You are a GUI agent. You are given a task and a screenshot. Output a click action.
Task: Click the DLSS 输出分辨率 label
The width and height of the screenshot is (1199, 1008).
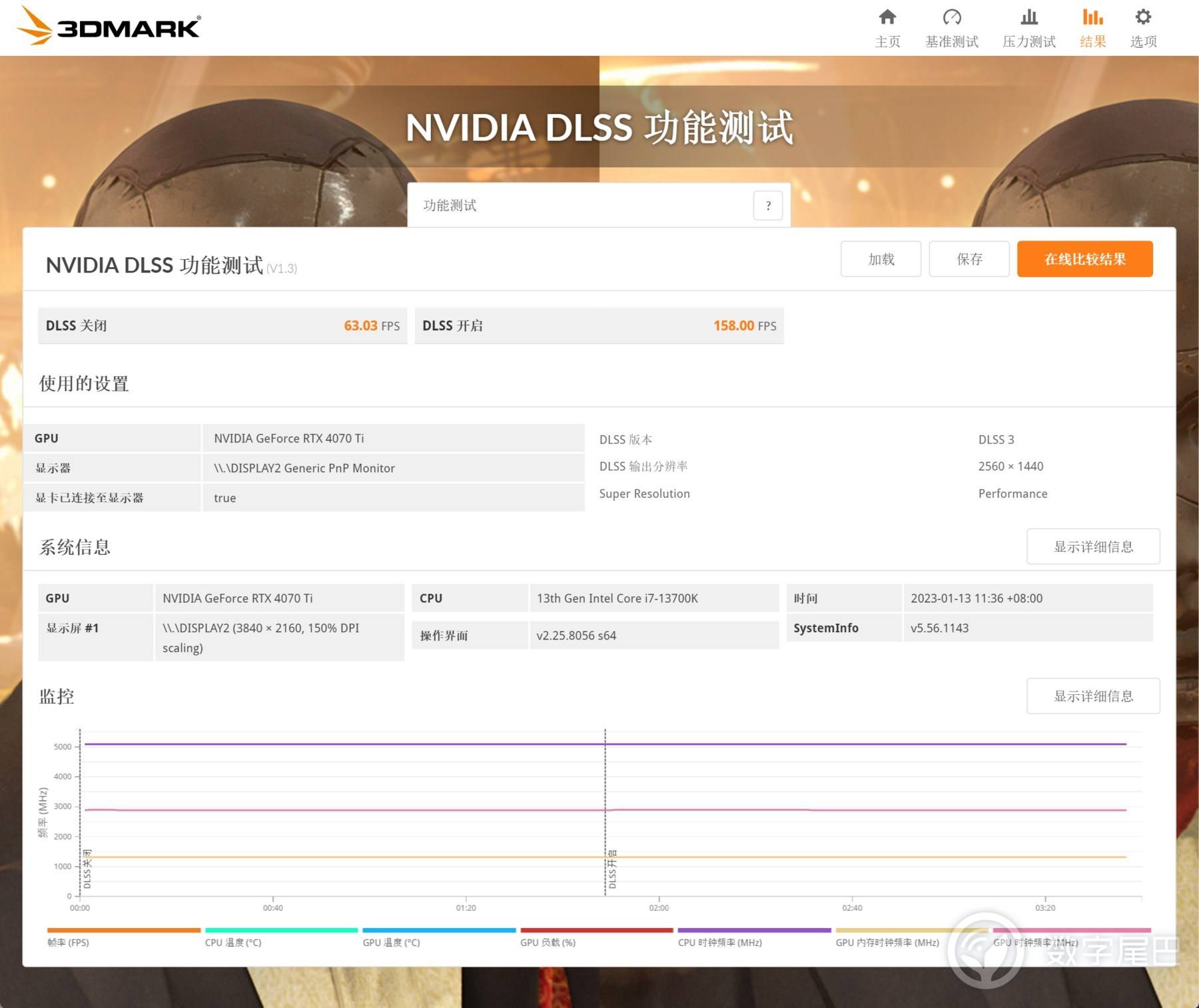pyautogui.click(x=643, y=466)
